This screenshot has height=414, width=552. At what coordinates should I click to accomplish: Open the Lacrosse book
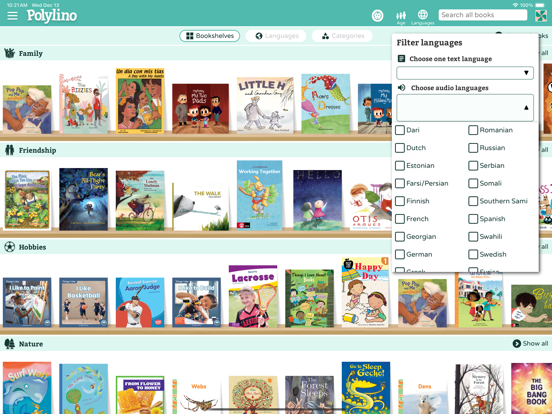[253, 296]
